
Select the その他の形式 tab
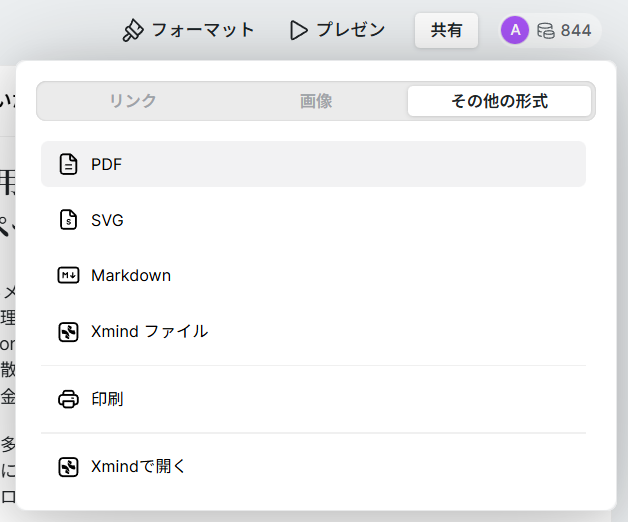click(x=499, y=101)
